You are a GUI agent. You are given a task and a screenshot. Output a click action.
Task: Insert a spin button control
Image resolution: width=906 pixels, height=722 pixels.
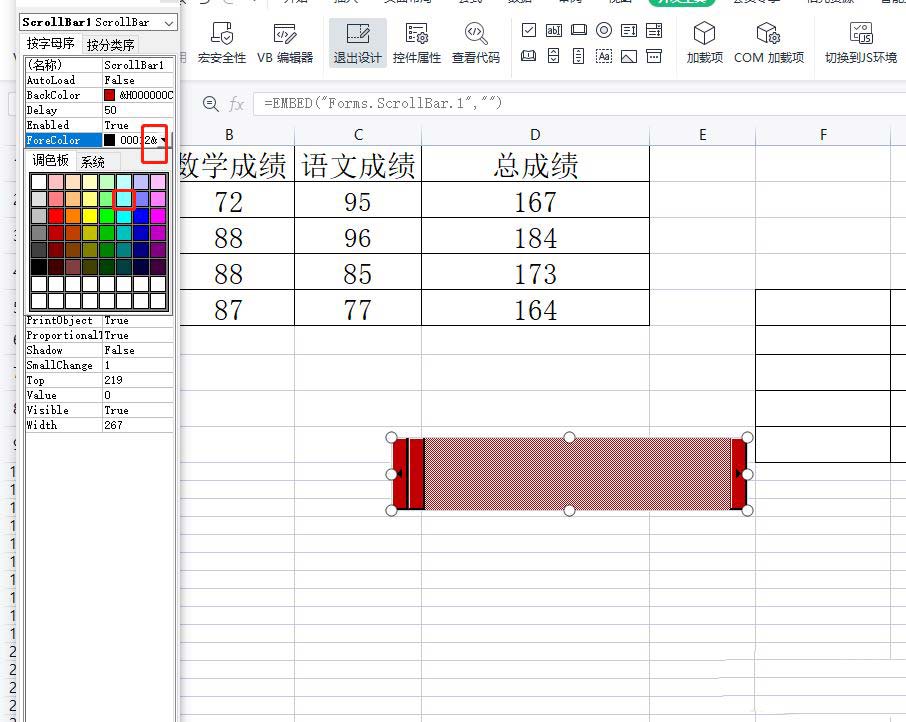point(554,56)
